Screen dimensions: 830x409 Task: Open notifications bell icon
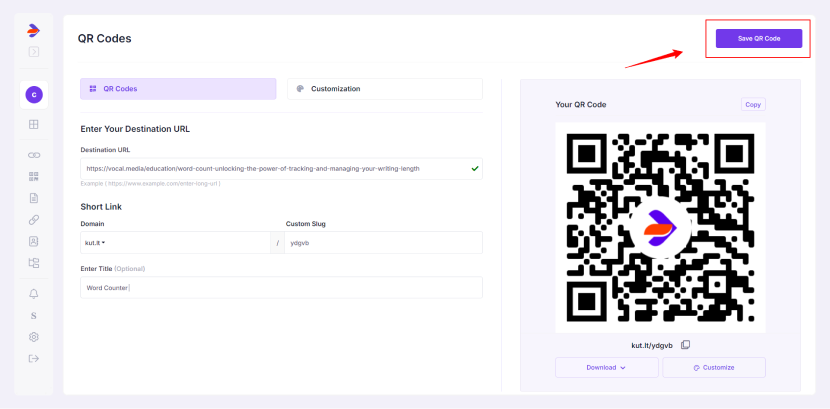[34, 294]
